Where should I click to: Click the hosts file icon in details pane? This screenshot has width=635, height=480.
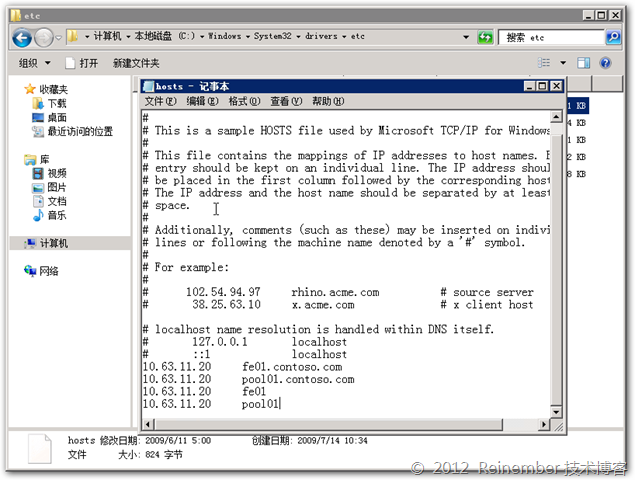click(x=40, y=449)
